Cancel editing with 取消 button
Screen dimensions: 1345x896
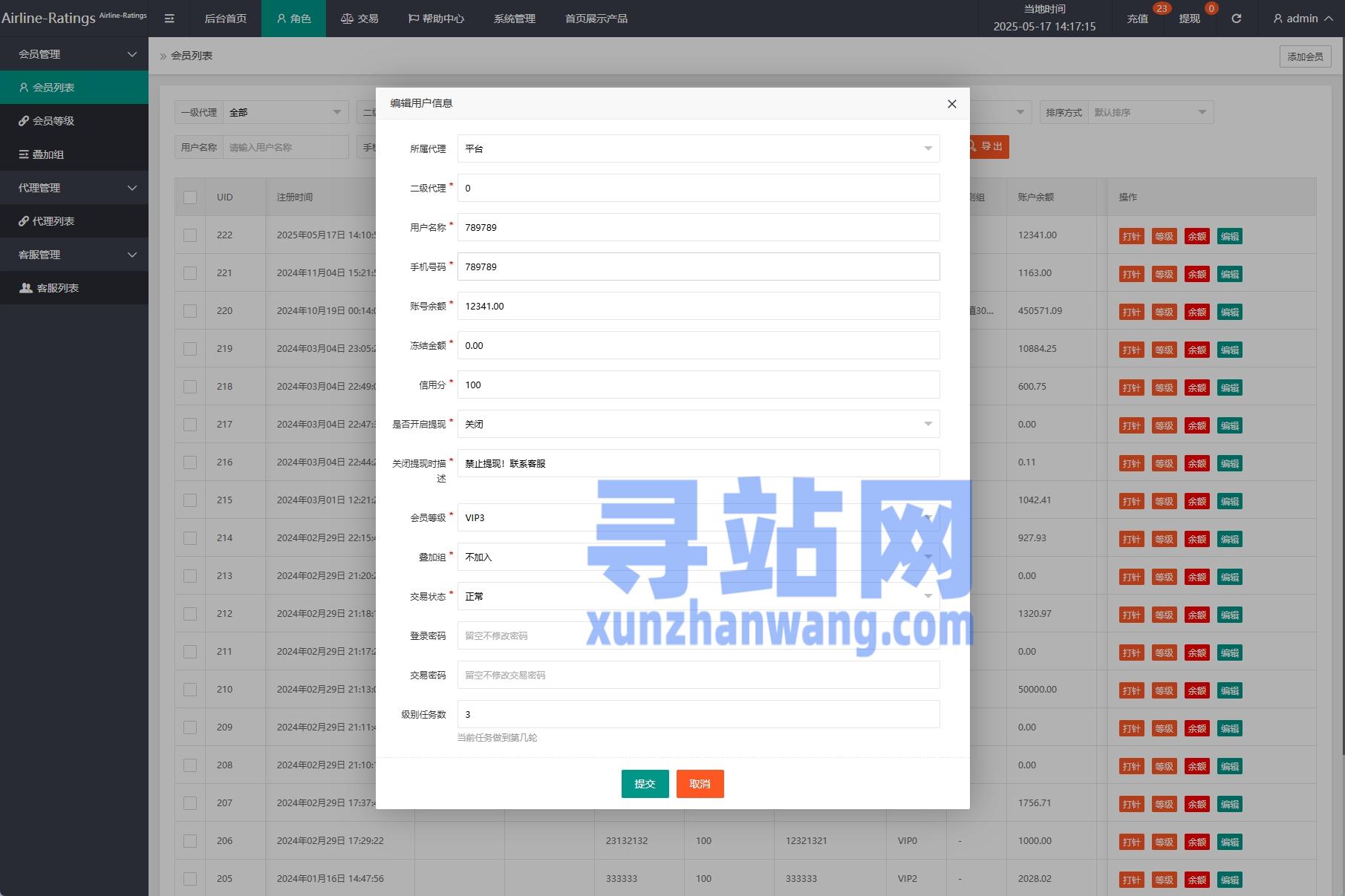pyautogui.click(x=700, y=784)
